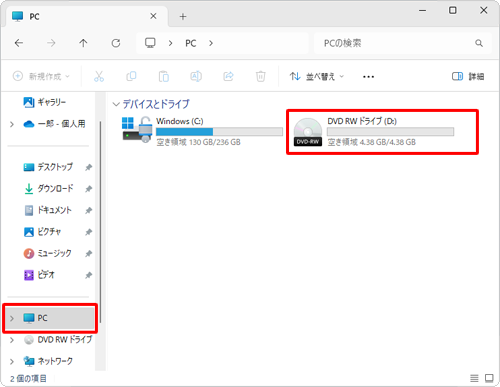Navigate up one folder level
500x387 pixels.
pyautogui.click(x=83, y=43)
